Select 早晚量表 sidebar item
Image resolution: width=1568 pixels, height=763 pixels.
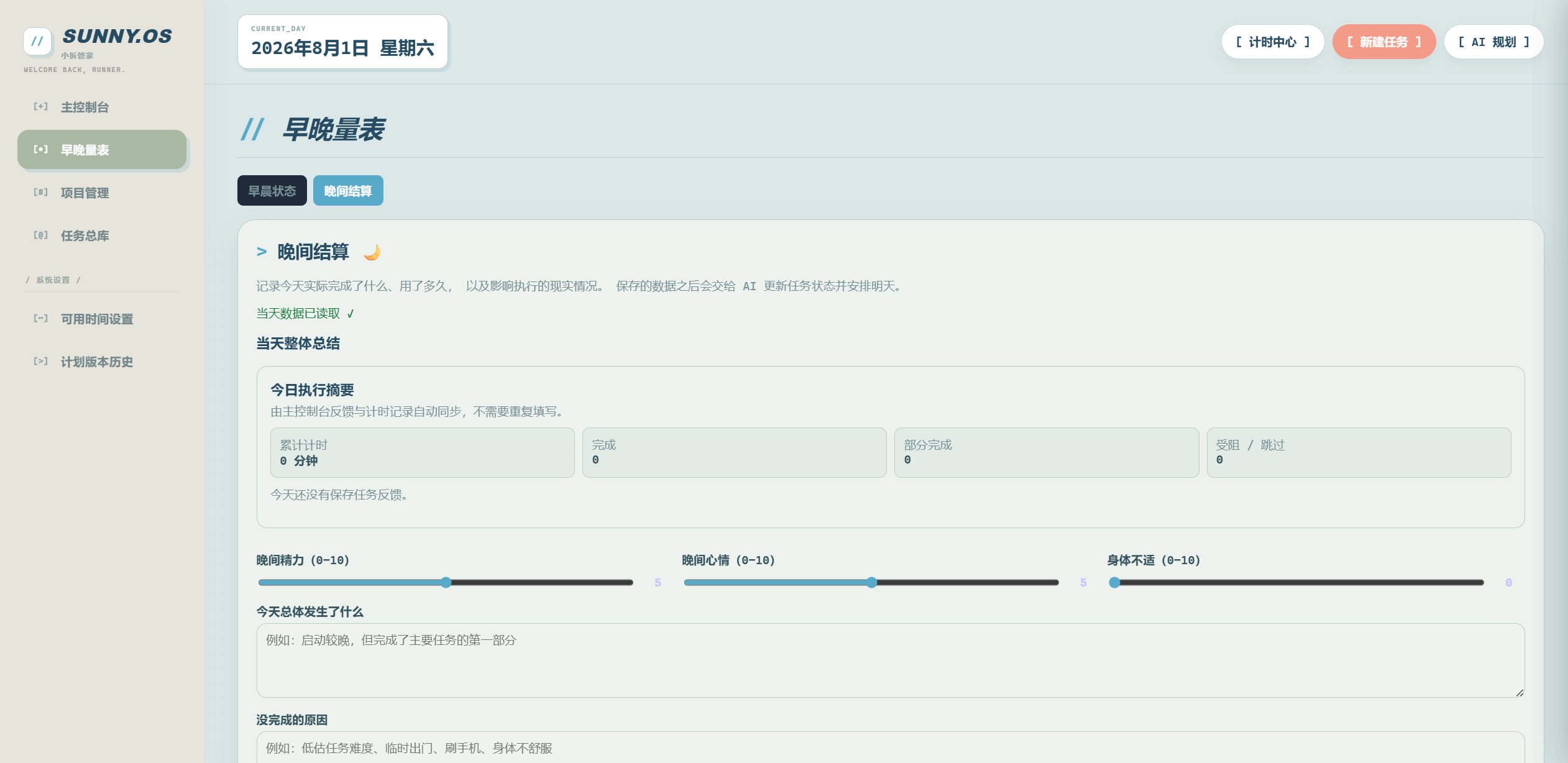(102, 150)
